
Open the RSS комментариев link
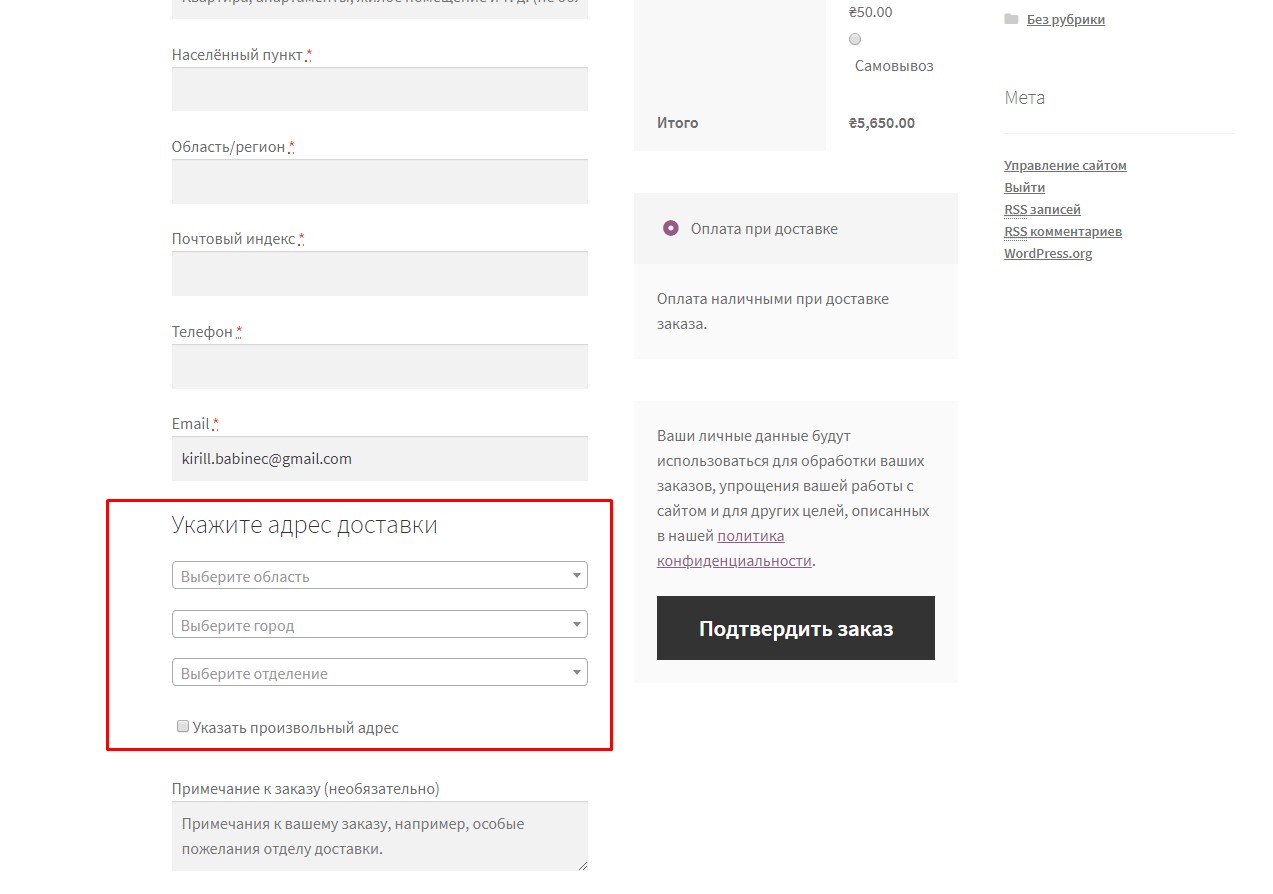pos(1062,231)
